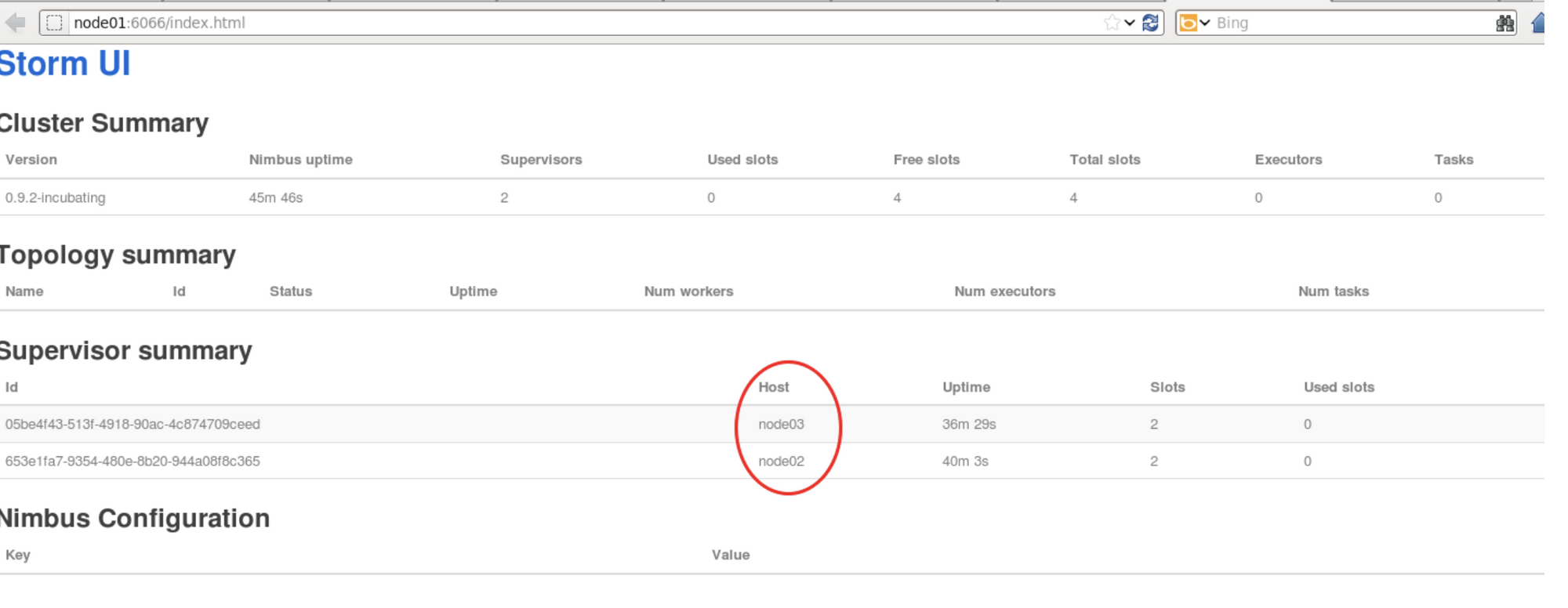
Task: Click the Cluster Summary heading
Action: click(103, 123)
